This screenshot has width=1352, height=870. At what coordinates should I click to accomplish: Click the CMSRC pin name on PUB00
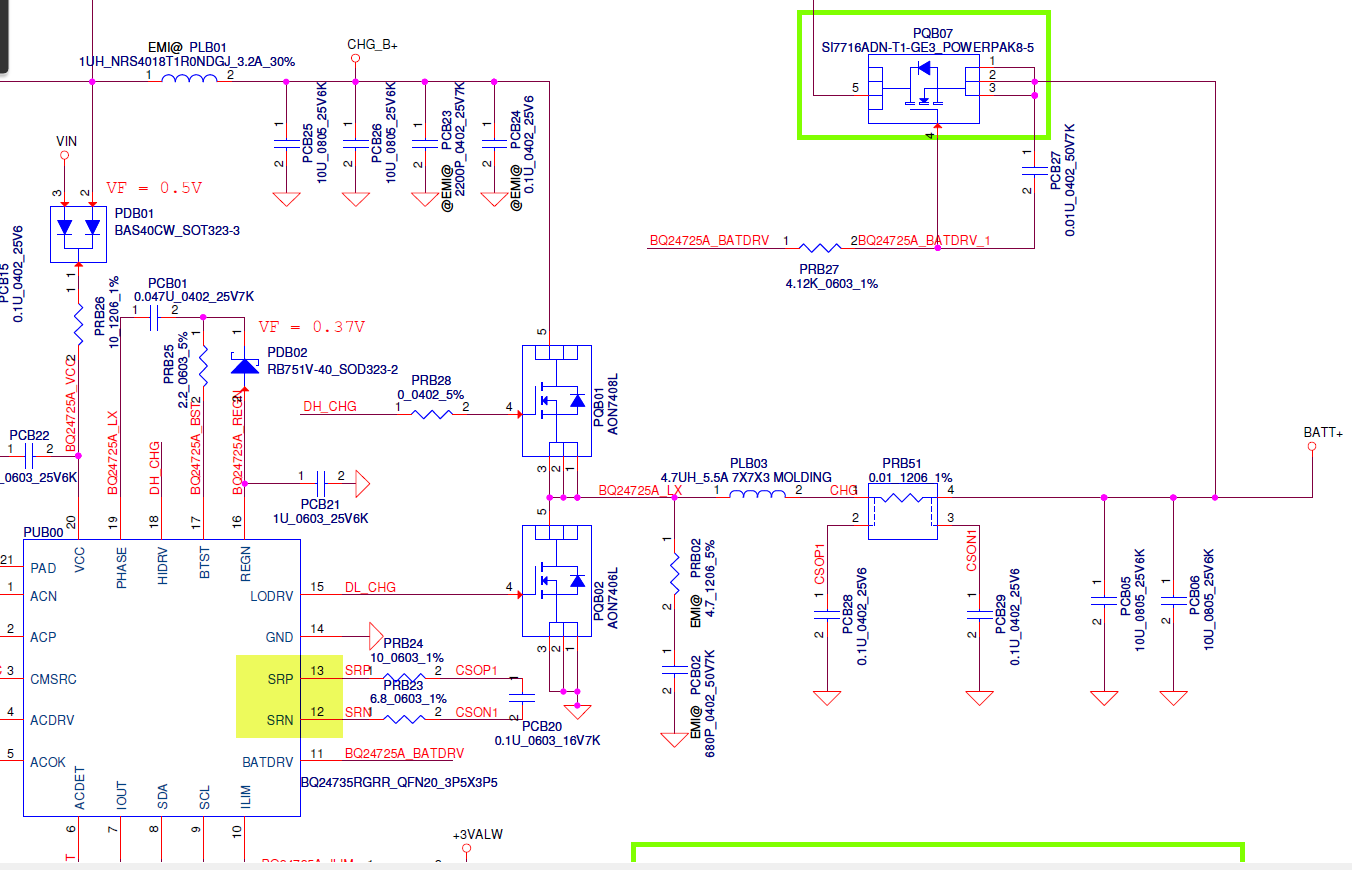(54, 679)
